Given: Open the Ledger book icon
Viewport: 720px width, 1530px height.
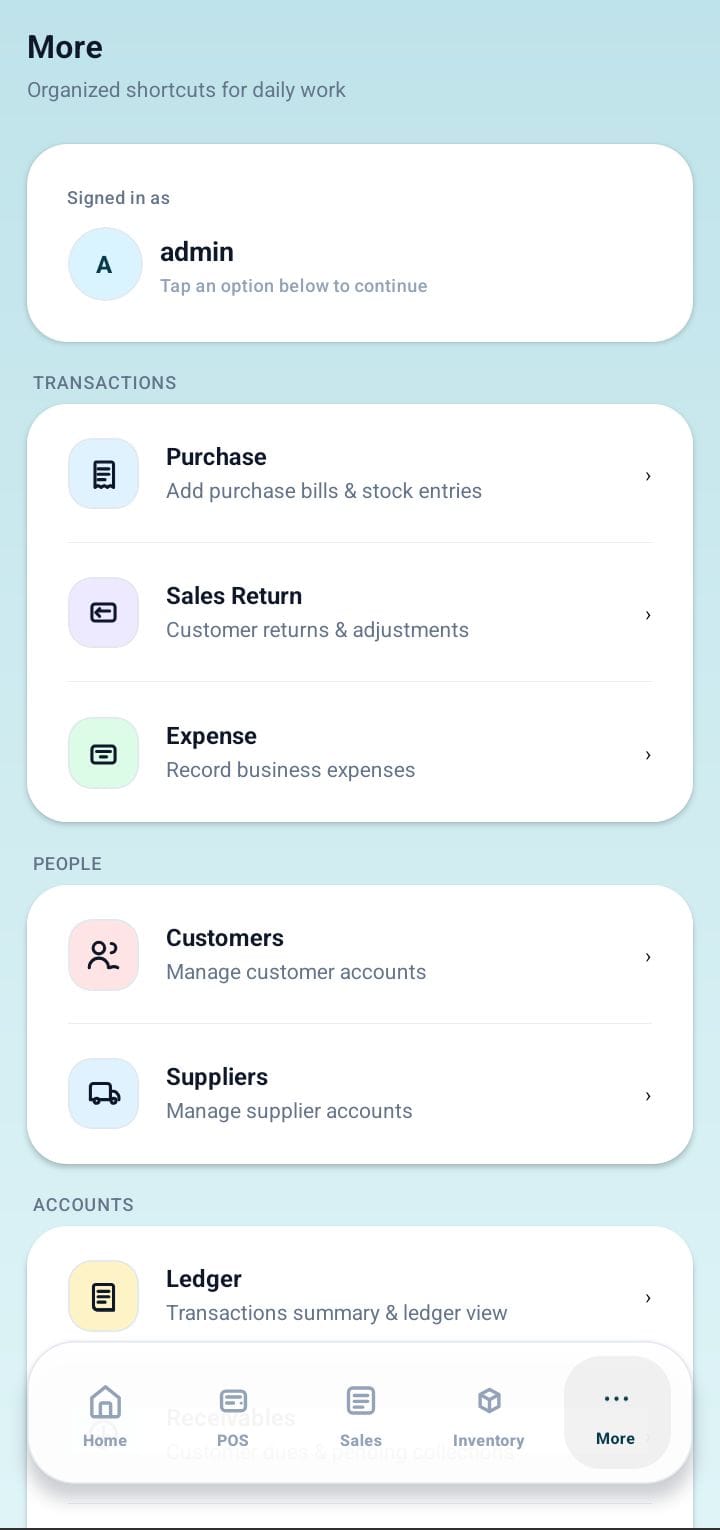Looking at the screenshot, I should (x=103, y=1296).
